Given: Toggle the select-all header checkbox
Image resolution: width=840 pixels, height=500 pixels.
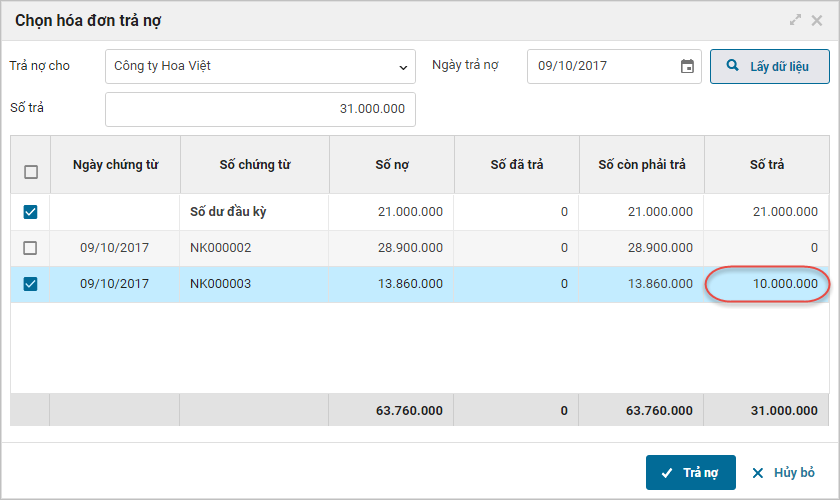Looking at the screenshot, I should [x=31, y=172].
